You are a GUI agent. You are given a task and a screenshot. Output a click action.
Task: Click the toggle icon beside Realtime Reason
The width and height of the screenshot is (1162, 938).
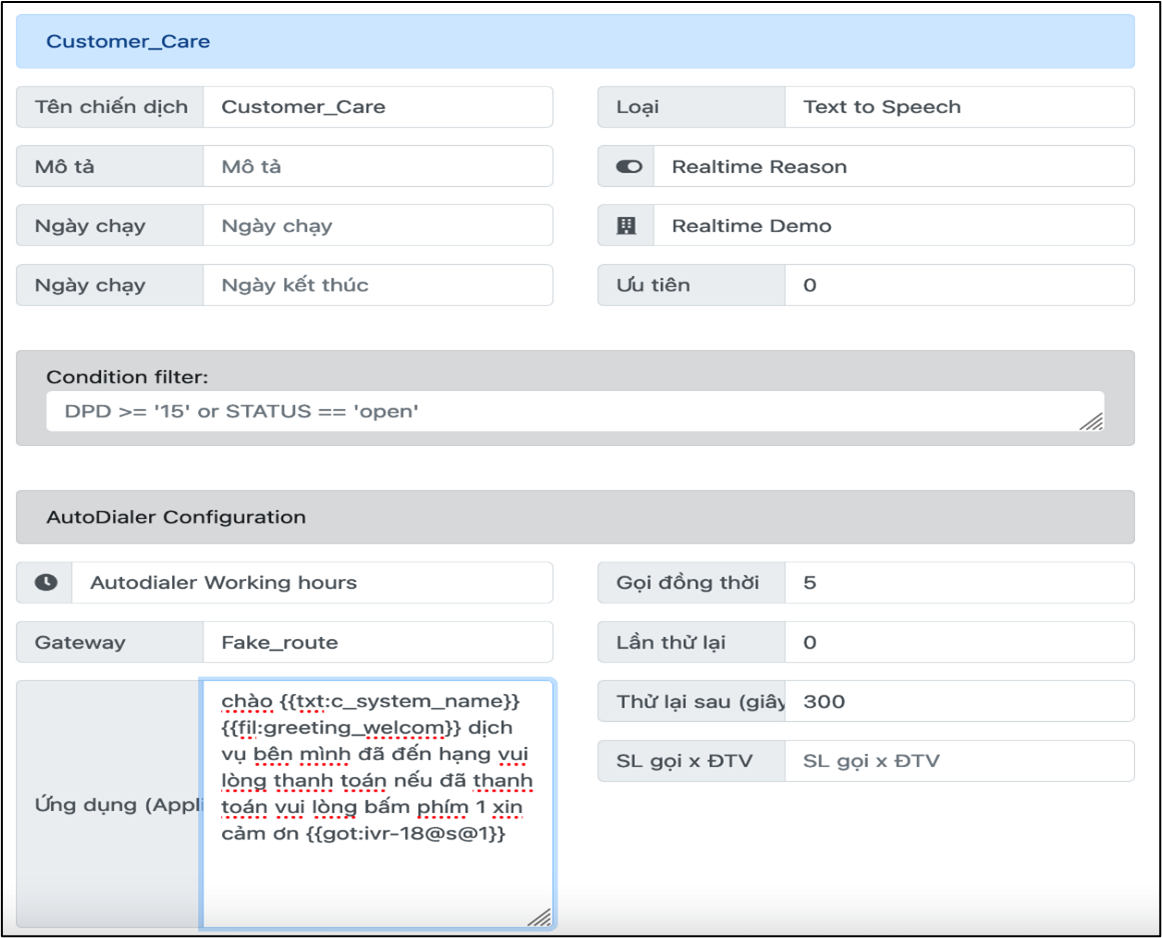(628, 167)
